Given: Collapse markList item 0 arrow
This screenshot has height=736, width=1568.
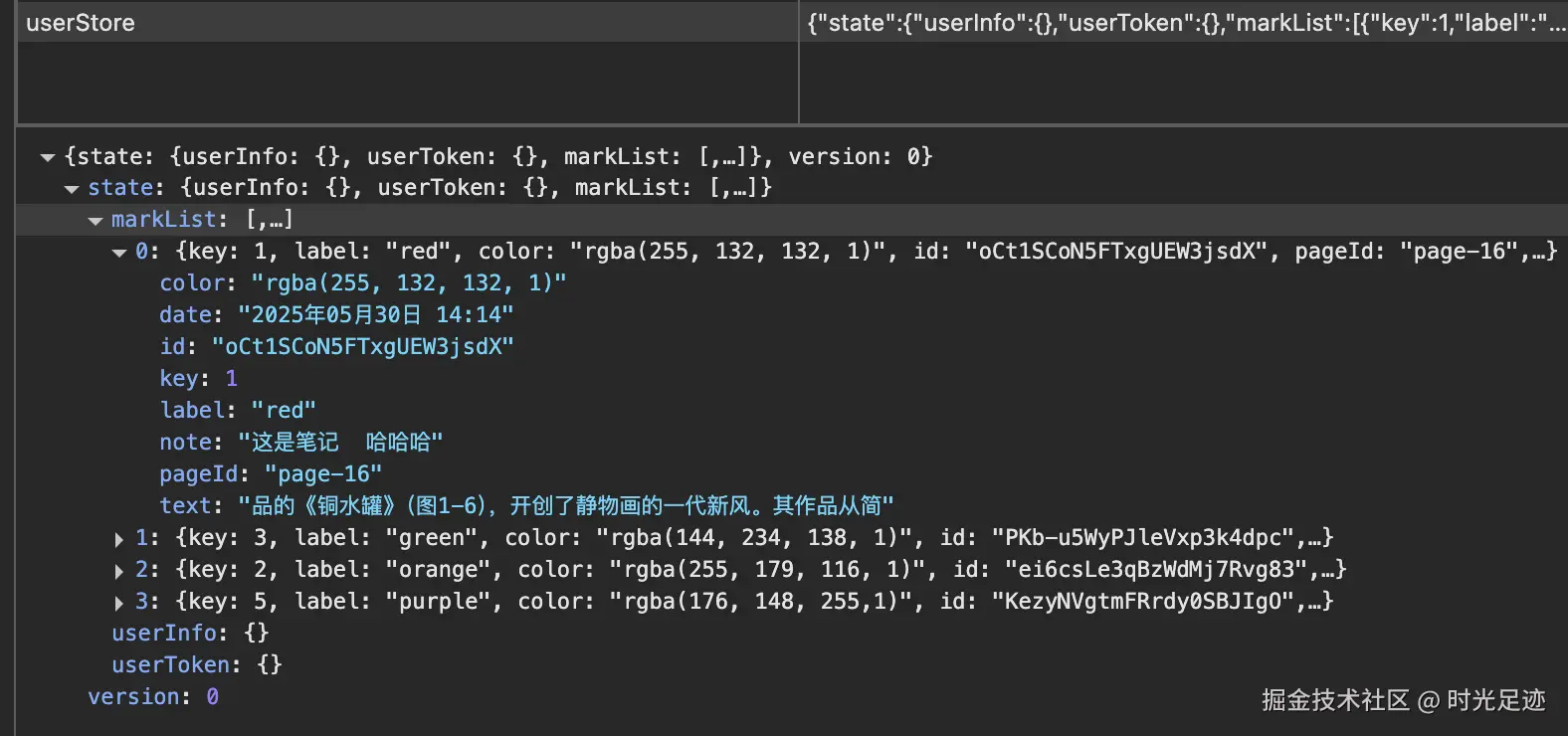Looking at the screenshot, I should click(x=118, y=253).
